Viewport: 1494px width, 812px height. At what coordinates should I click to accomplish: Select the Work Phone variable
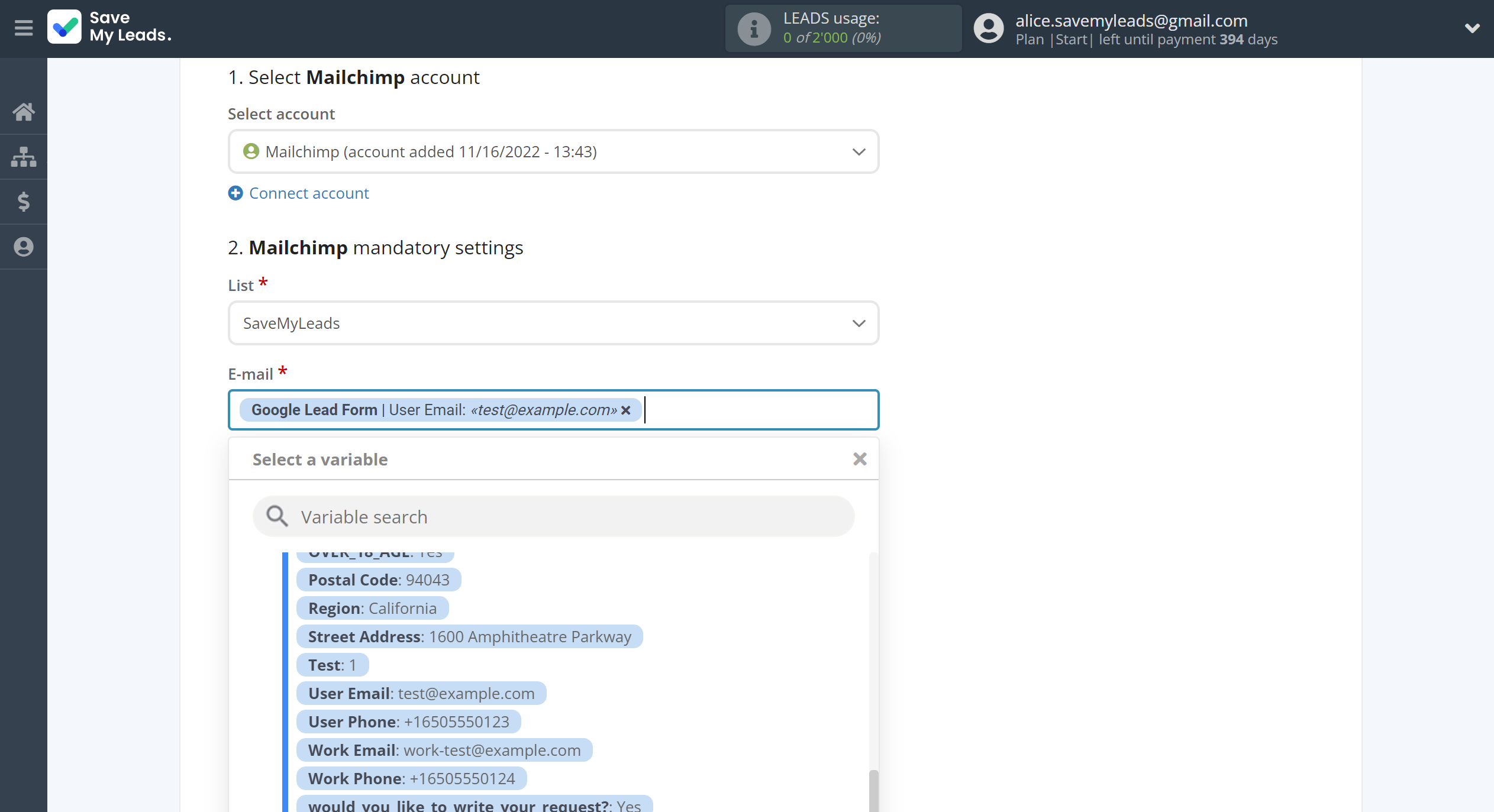coord(411,778)
